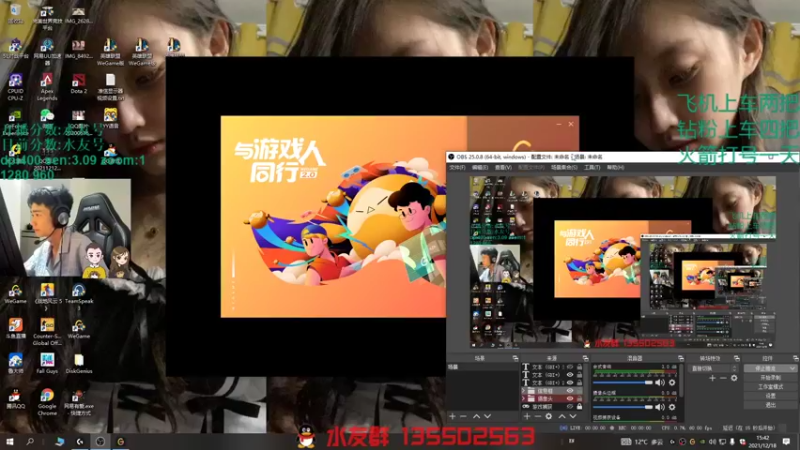
Task: Pop out the audio mixer dock
Action: [681, 358]
